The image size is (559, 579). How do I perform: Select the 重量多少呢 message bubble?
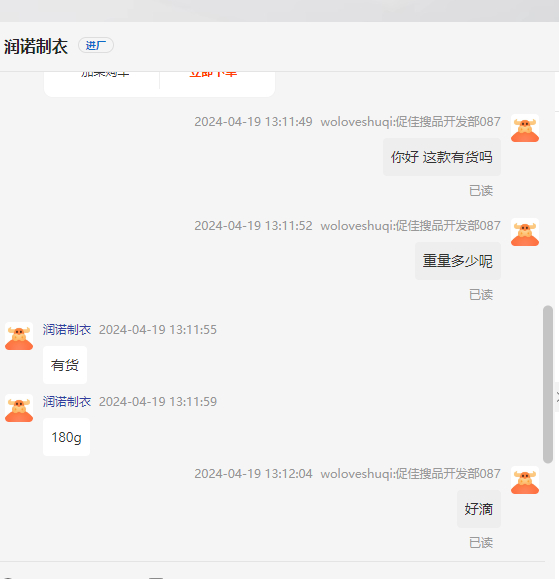[458, 261]
